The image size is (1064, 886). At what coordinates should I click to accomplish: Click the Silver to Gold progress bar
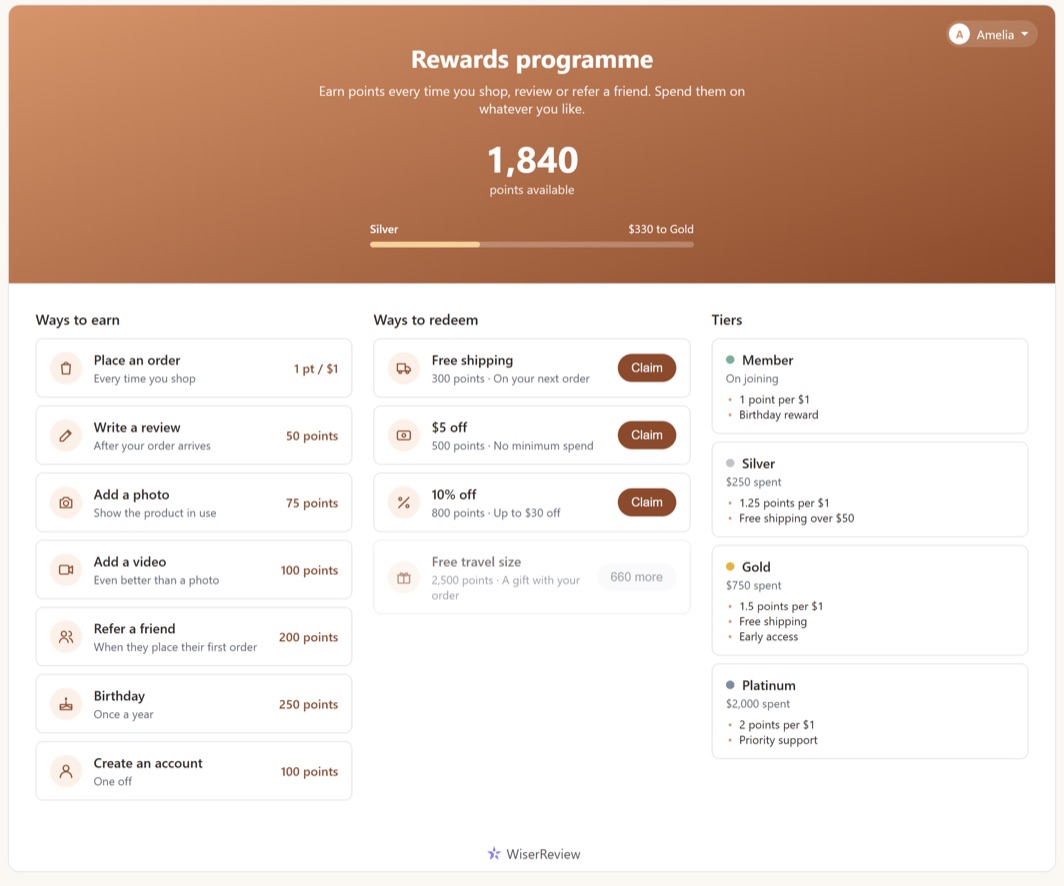pyautogui.click(x=532, y=244)
